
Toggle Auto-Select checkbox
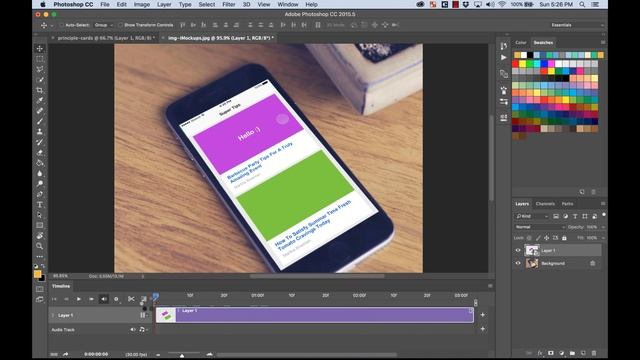[62, 25]
